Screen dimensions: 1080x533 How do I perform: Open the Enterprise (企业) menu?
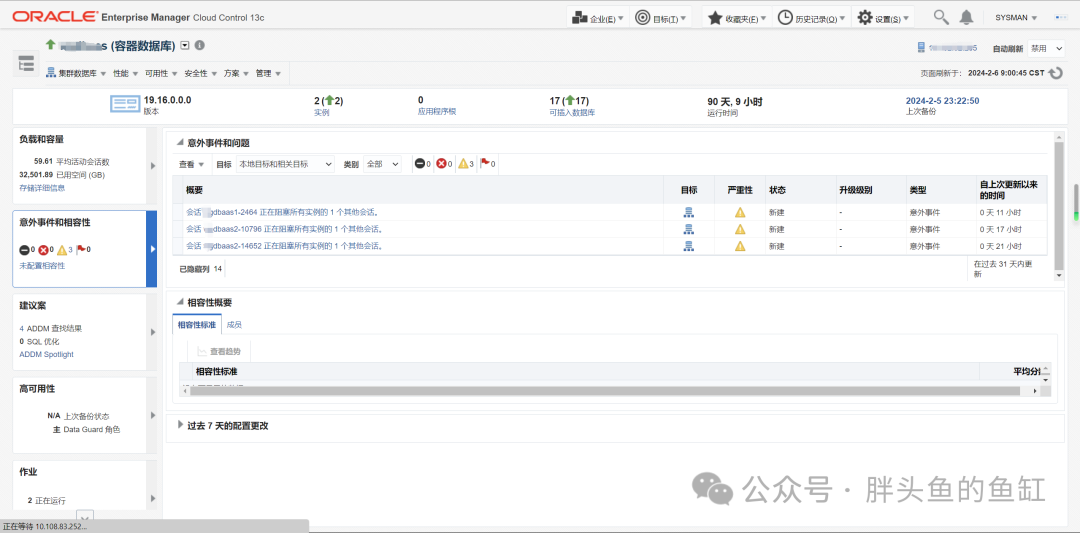pyautogui.click(x=598, y=18)
